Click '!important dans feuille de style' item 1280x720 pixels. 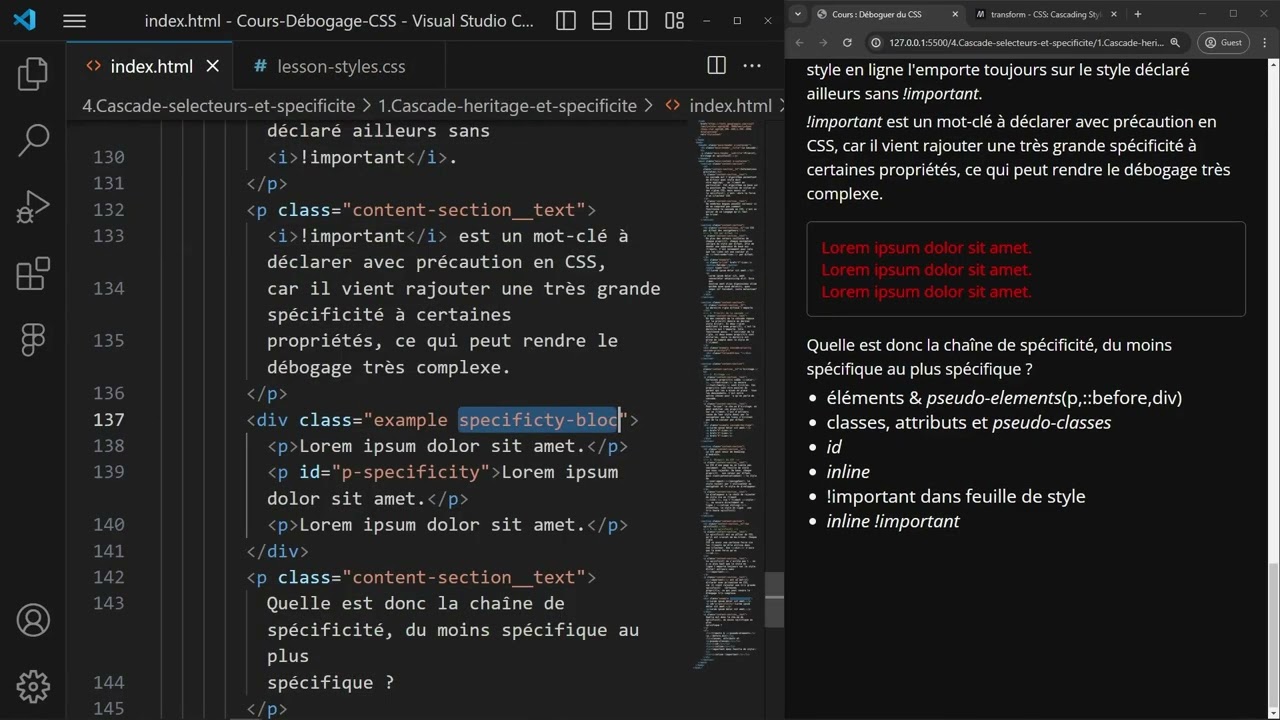(955, 496)
